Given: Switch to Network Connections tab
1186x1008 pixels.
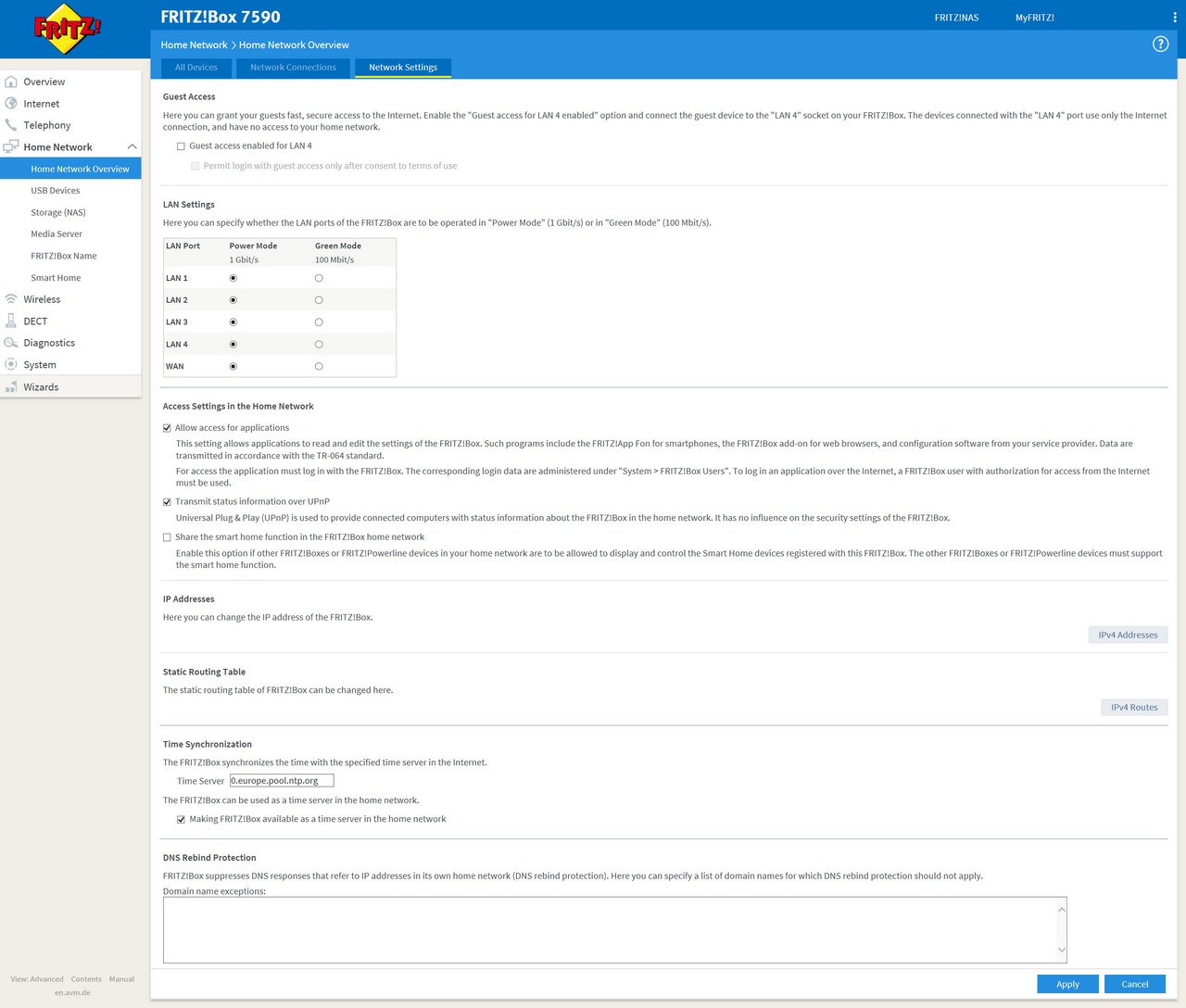Looking at the screenshot, I should tap(293, 68).
